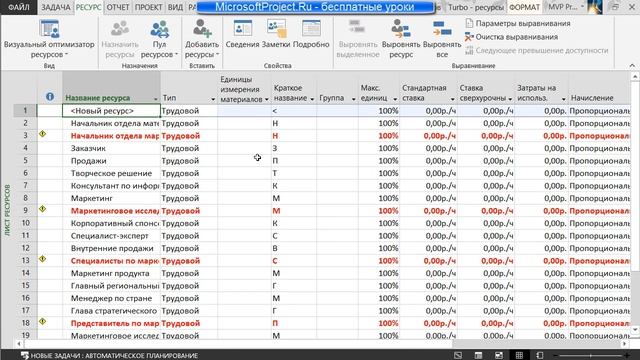
Task: Open resource Заметки
Action: (x=276, y=35)
